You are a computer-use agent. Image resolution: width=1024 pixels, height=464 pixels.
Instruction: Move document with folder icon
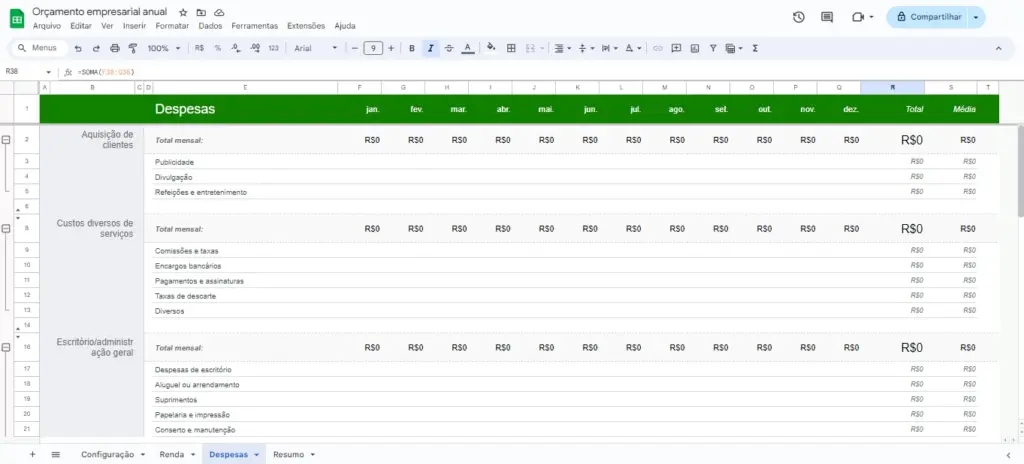coord(201,12)
